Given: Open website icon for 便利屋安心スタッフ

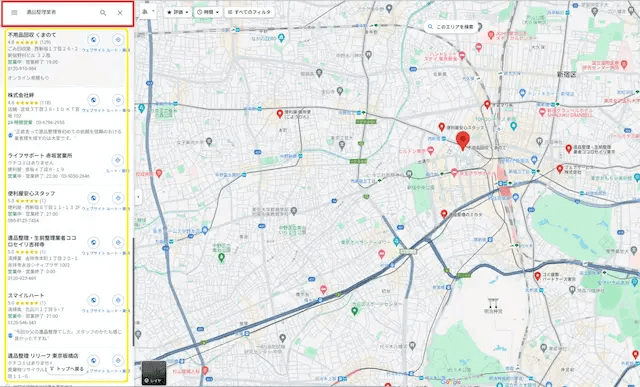Looking at the screenshot, I should pos(93,198).
